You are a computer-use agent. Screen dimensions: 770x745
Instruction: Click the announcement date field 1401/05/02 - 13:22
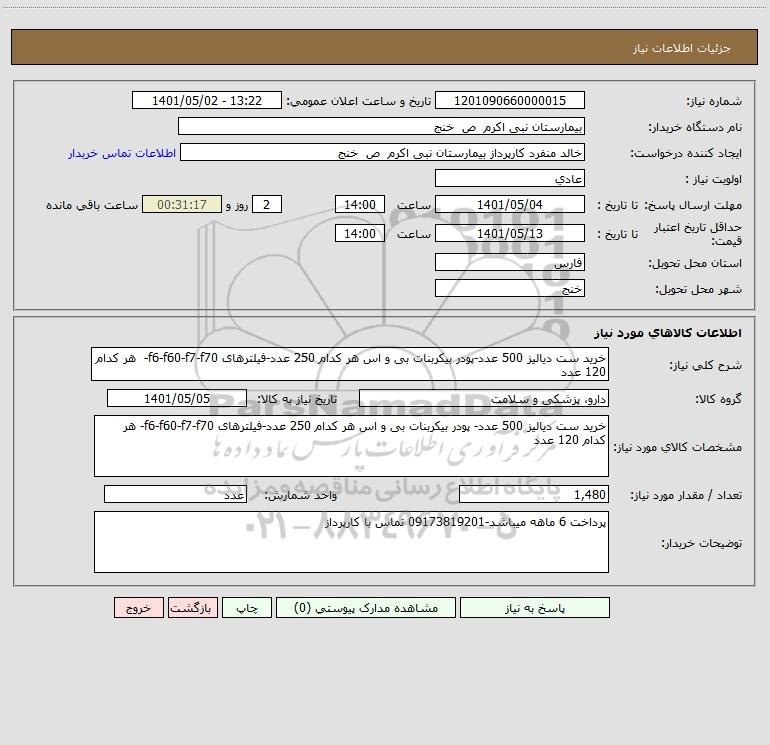(x=207, y=100)
